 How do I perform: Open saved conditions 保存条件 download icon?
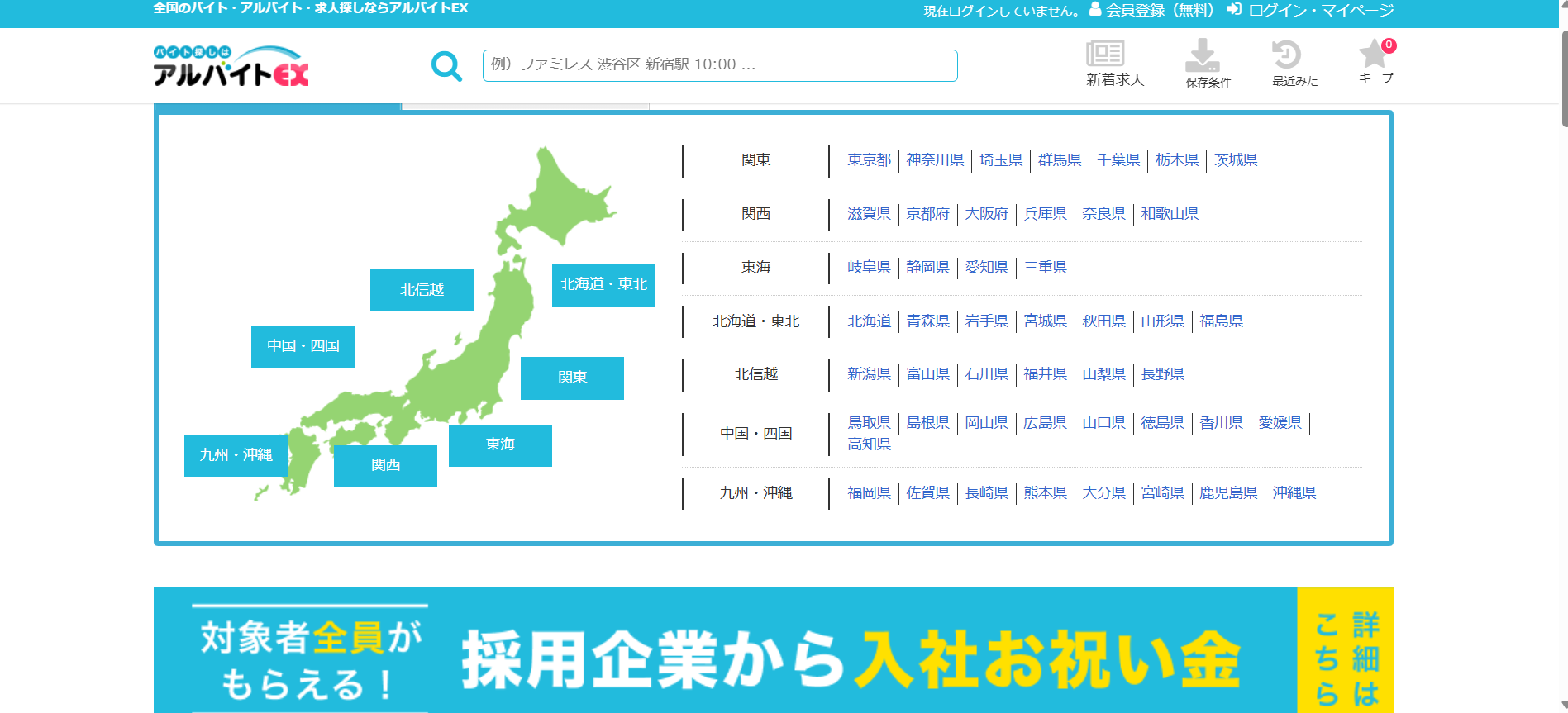[x=1203, y=55]
